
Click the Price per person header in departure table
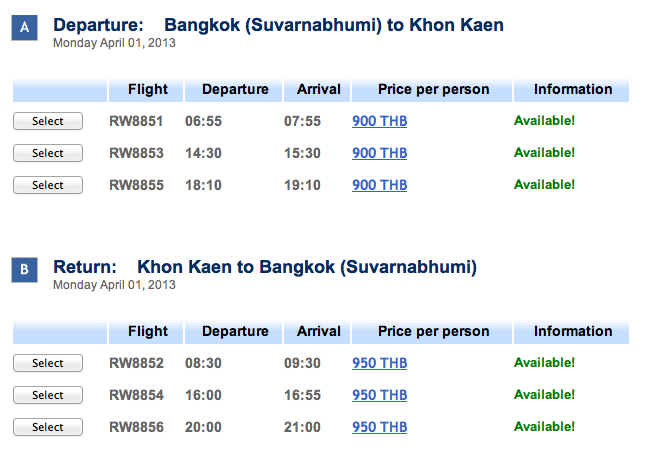point(432,89)
